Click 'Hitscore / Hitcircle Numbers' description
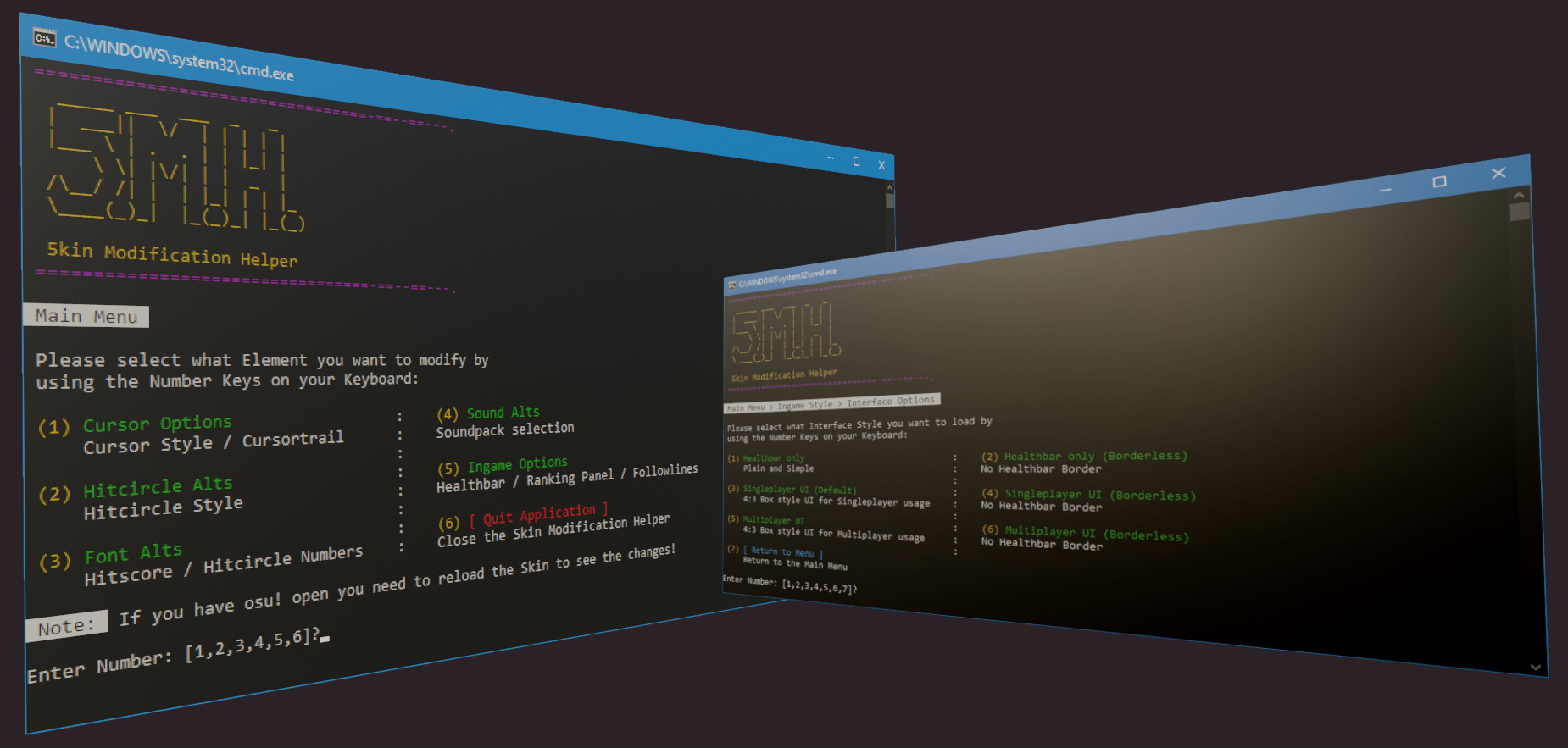 click(224, 566)
